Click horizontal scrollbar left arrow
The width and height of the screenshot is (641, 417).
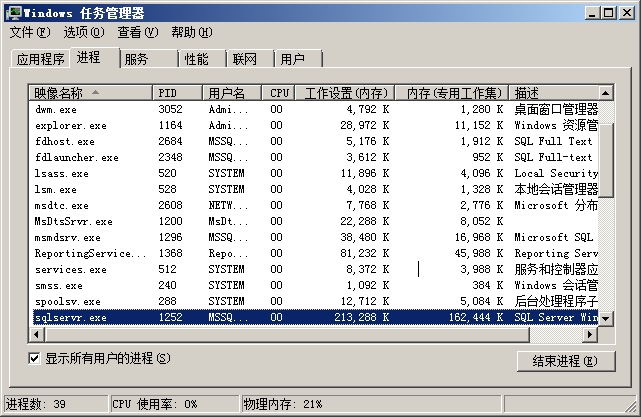coord(36,335)
